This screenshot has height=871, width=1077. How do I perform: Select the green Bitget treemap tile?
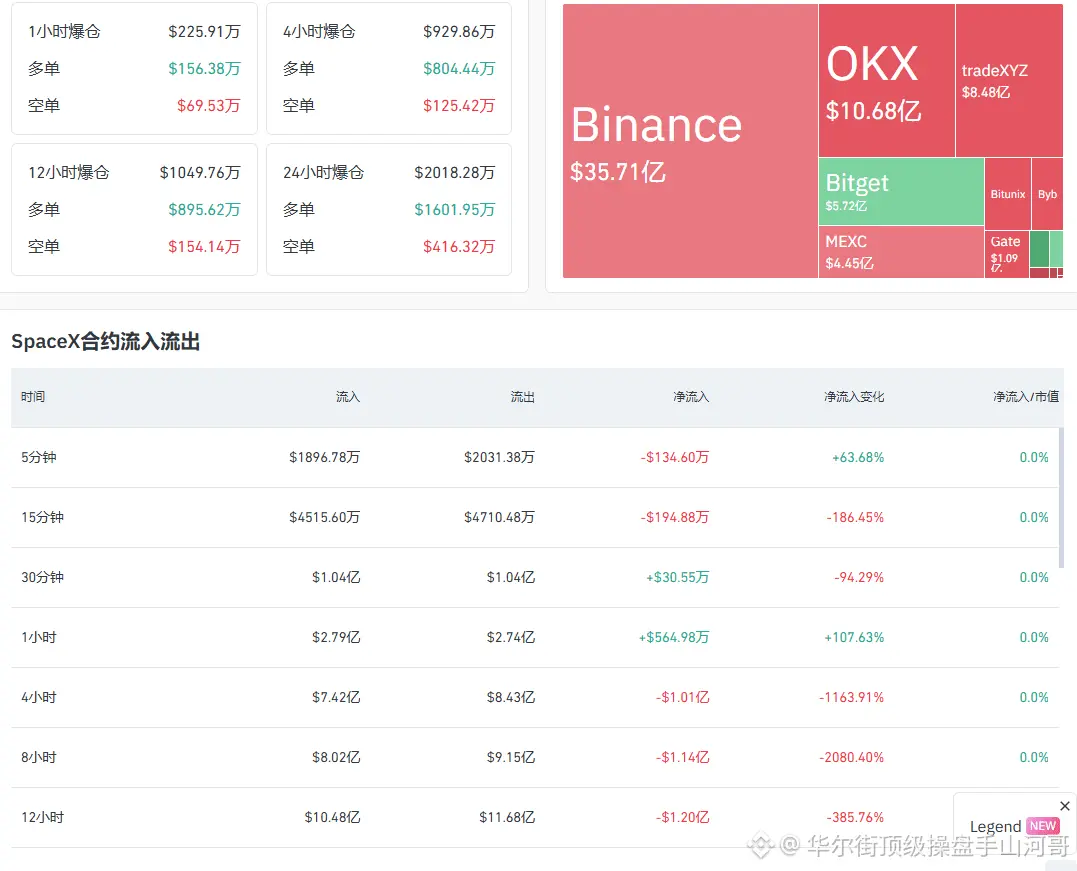901,192
